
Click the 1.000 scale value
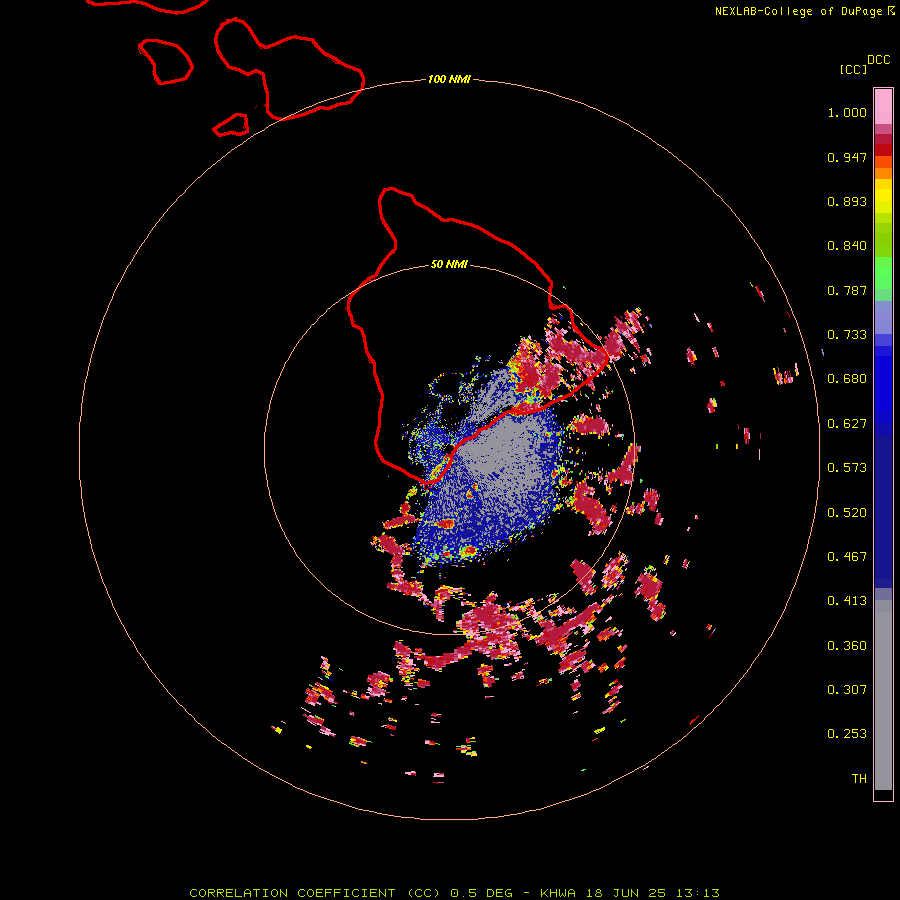coord(847,112)
